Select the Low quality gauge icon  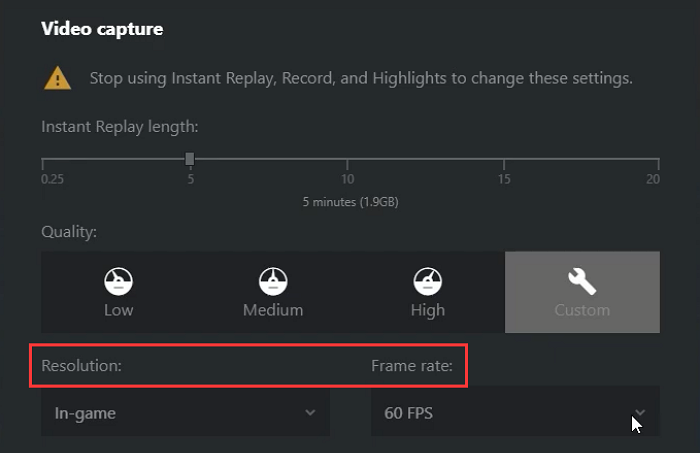point(119,281)
